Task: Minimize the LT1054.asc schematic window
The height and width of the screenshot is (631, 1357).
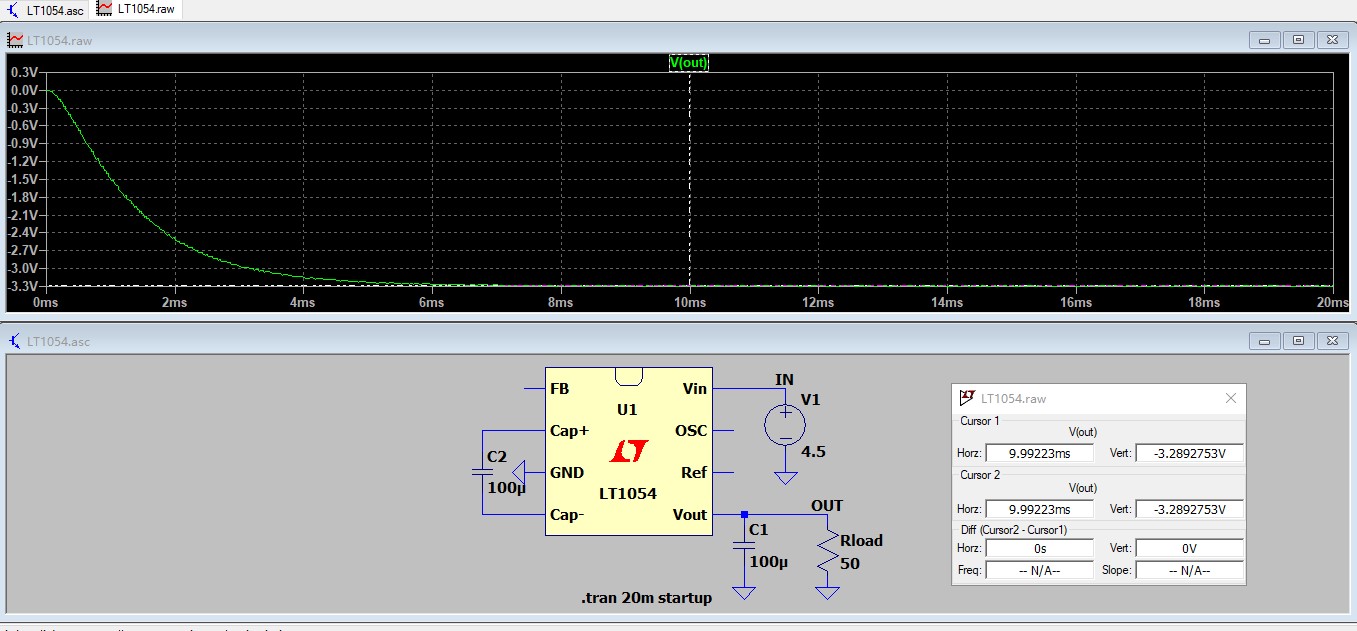Action: [1265, 341]
